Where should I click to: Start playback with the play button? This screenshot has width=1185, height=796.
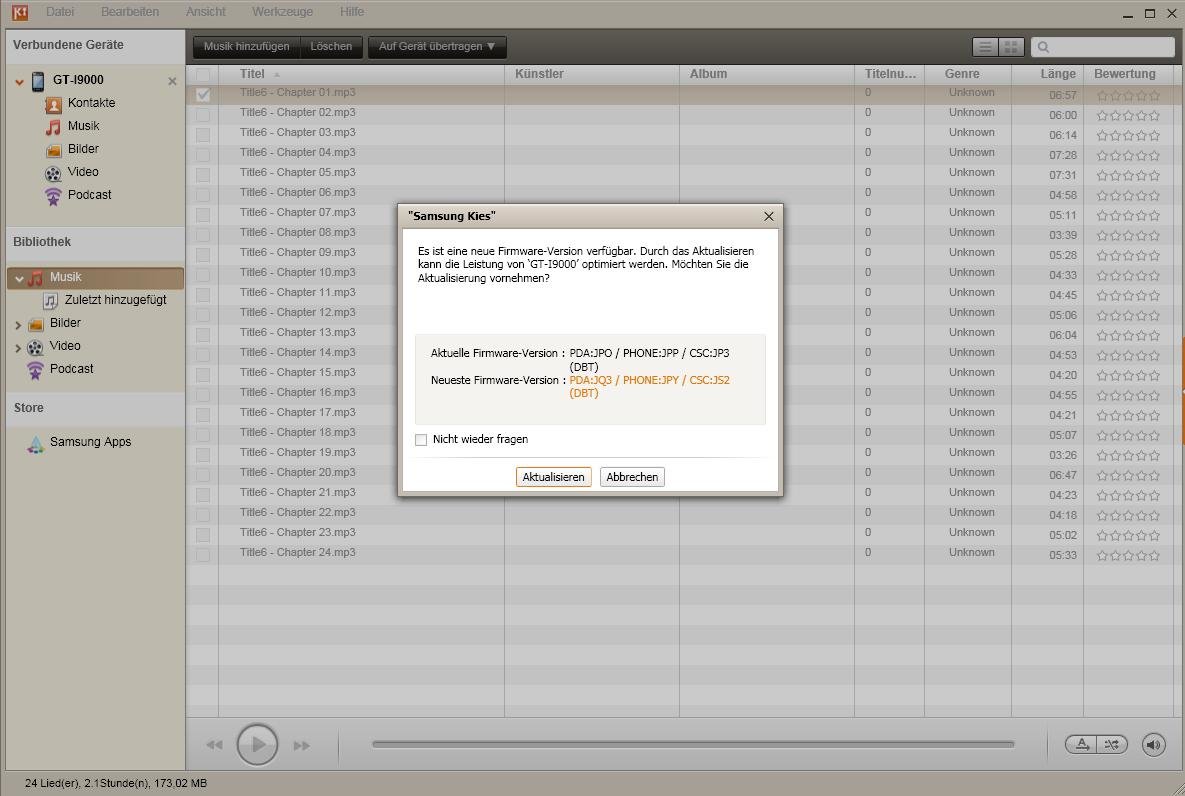coord(258,745)
